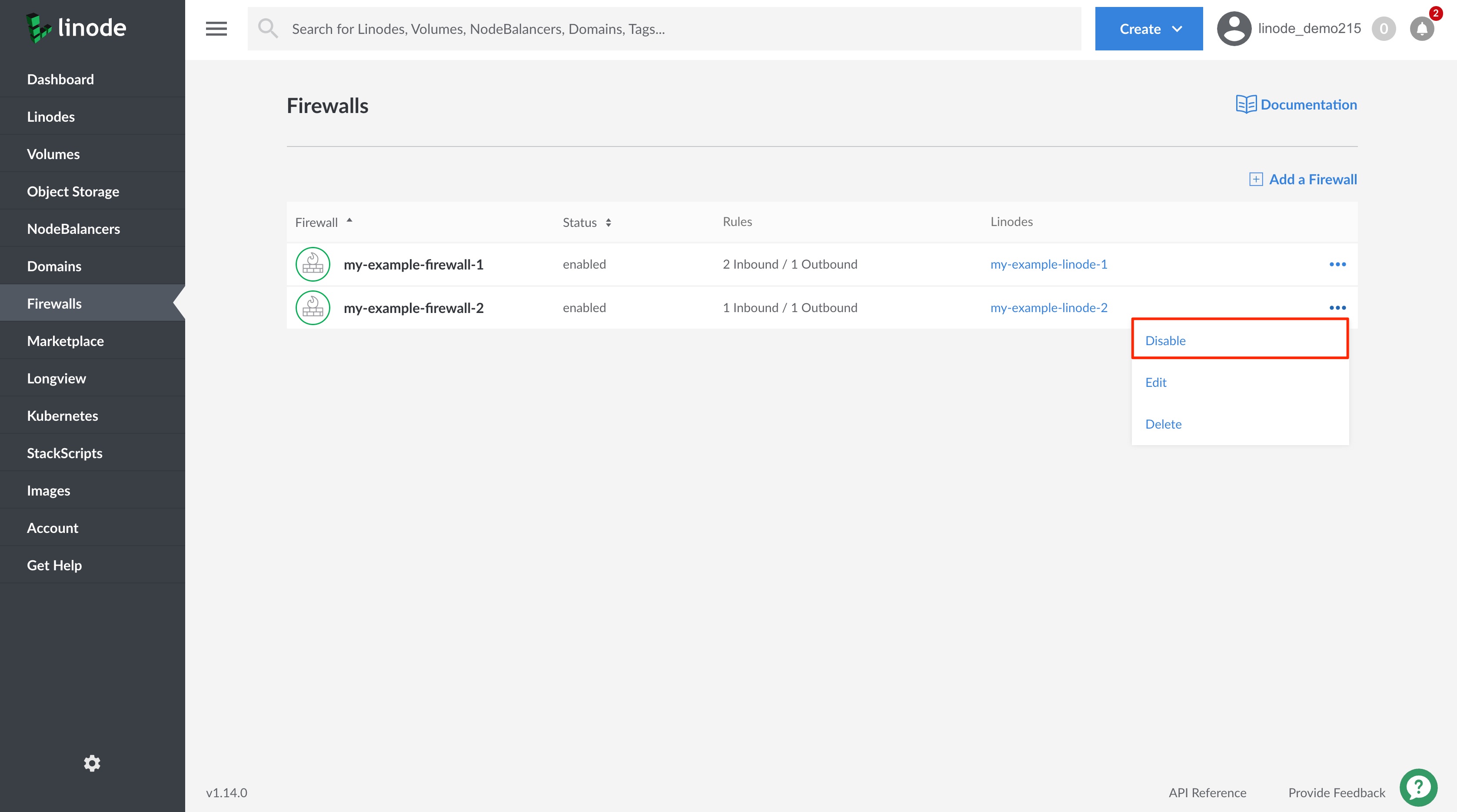Click my-example-firewall-2 firewall icon
The height and width of the screenshot is (812, 1457).
click(x=313, y=308)
